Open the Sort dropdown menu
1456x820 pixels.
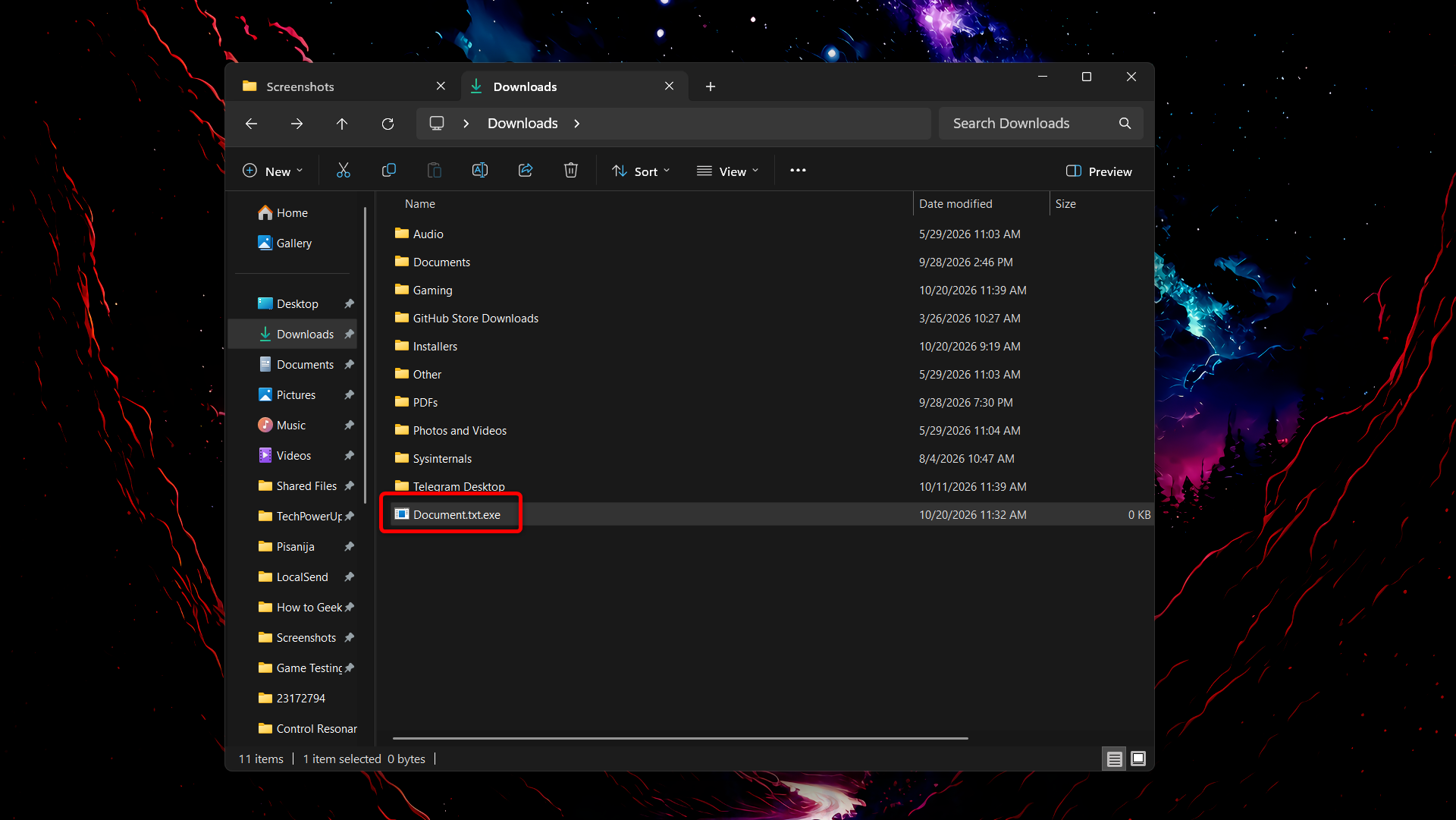pyautogui.click(x=642, y=171)
